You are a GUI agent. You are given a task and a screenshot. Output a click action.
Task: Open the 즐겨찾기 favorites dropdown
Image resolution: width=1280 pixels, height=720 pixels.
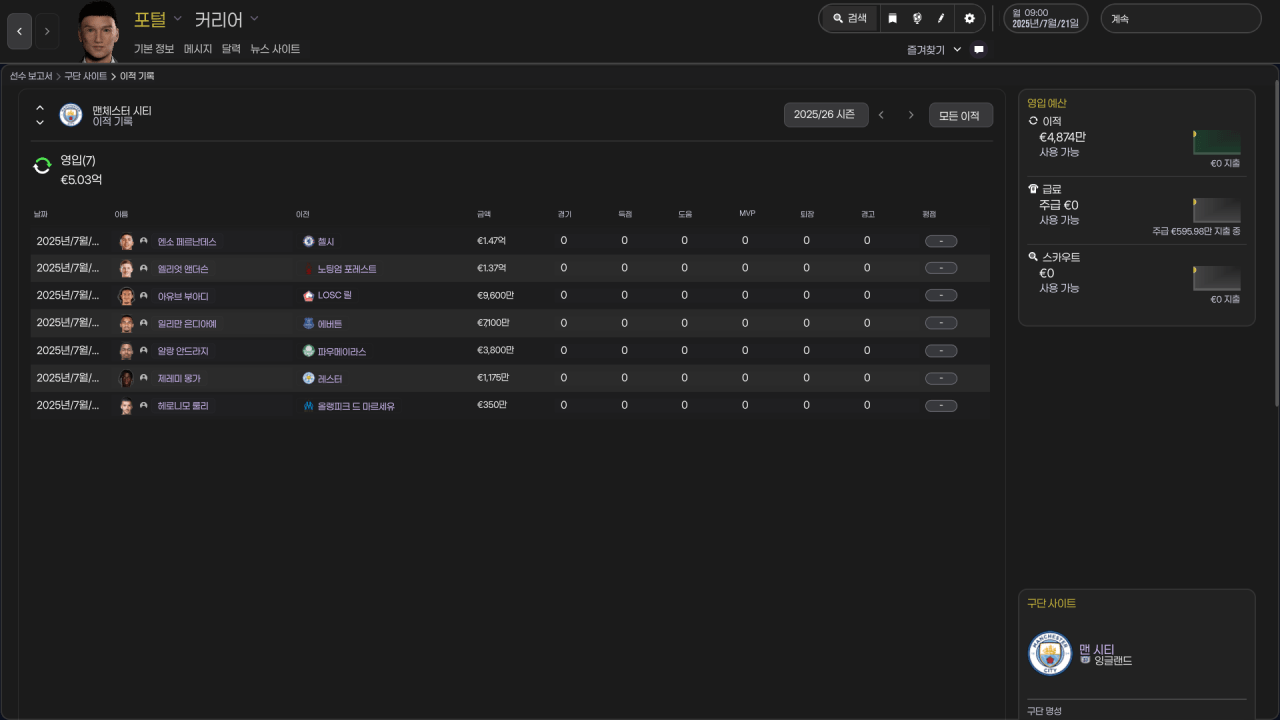click(x=934, y=49)
